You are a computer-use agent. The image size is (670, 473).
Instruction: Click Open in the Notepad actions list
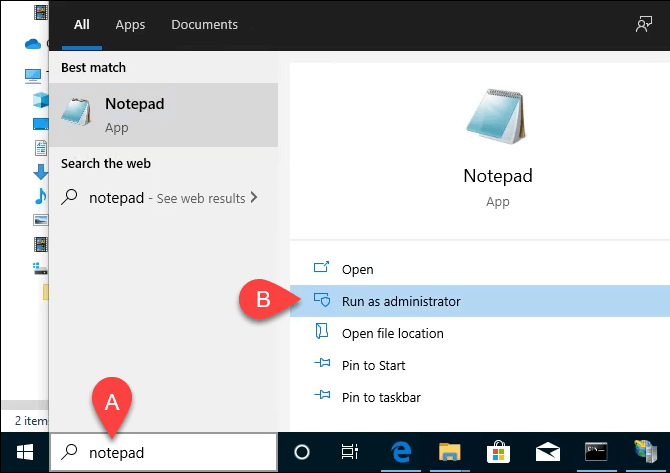click(x=357, y=269)
